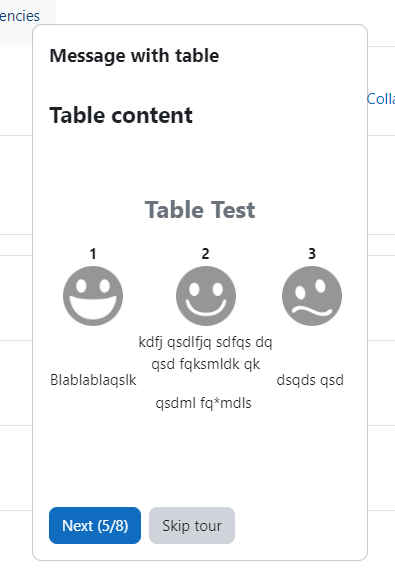The image size is (395, 583).
Task: Click the 'qsd fqksmldk qk' text line
Action: click(x=205, y=364)
